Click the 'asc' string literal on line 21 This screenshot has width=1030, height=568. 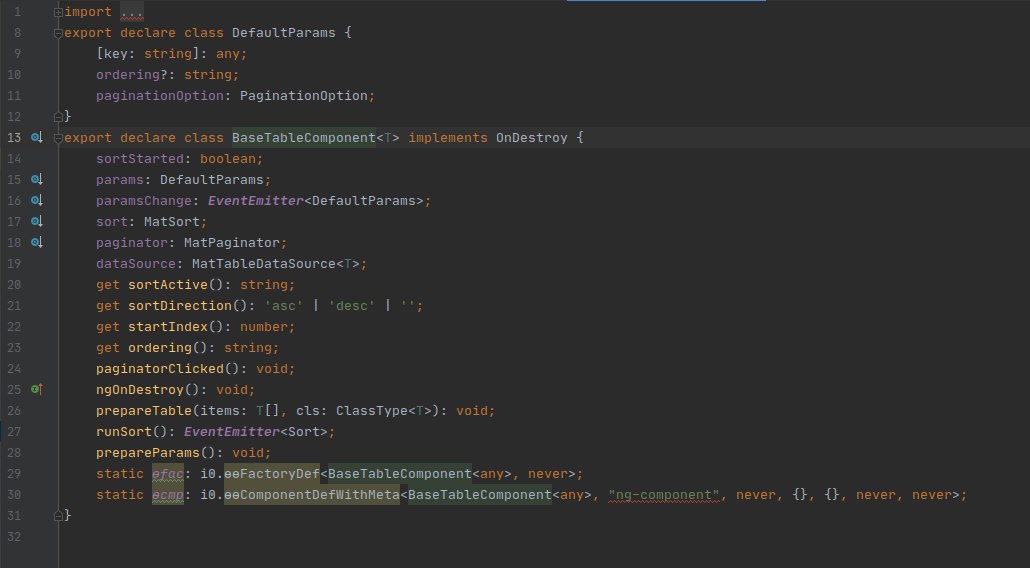coord(284,306)
